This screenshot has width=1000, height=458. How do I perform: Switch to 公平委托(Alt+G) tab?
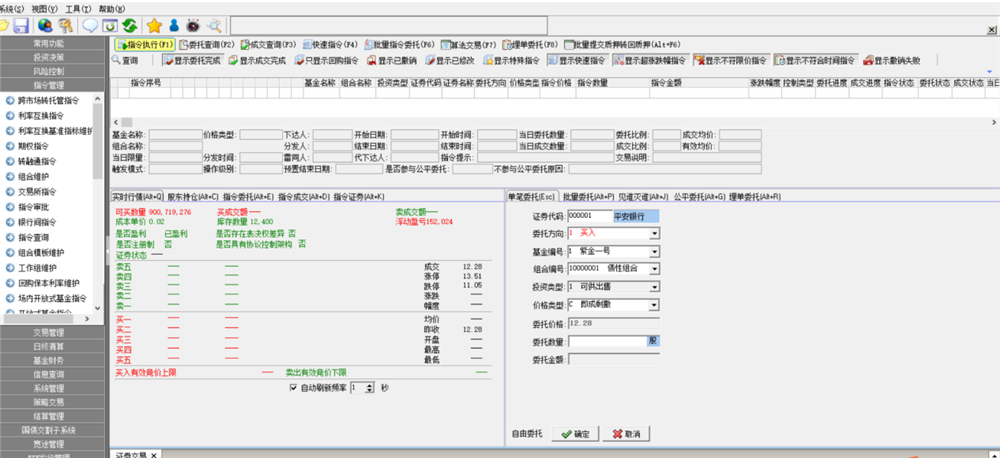700,196
